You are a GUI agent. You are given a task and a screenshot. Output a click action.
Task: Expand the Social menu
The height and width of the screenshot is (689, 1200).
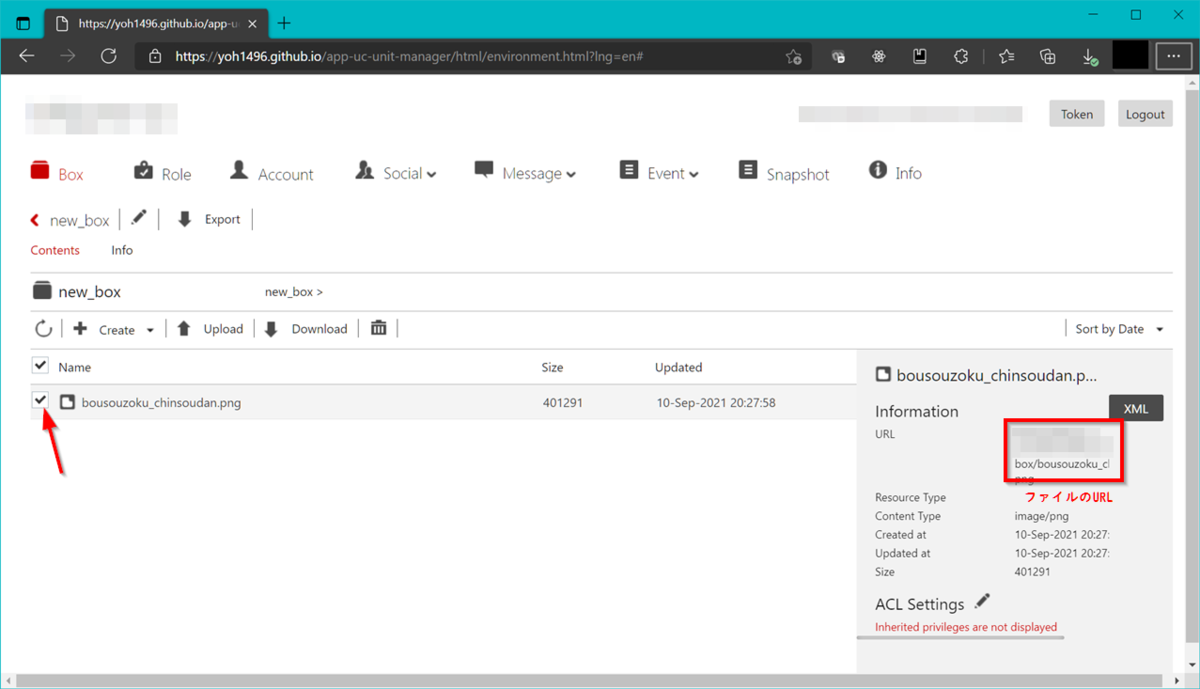click(432, 175)
